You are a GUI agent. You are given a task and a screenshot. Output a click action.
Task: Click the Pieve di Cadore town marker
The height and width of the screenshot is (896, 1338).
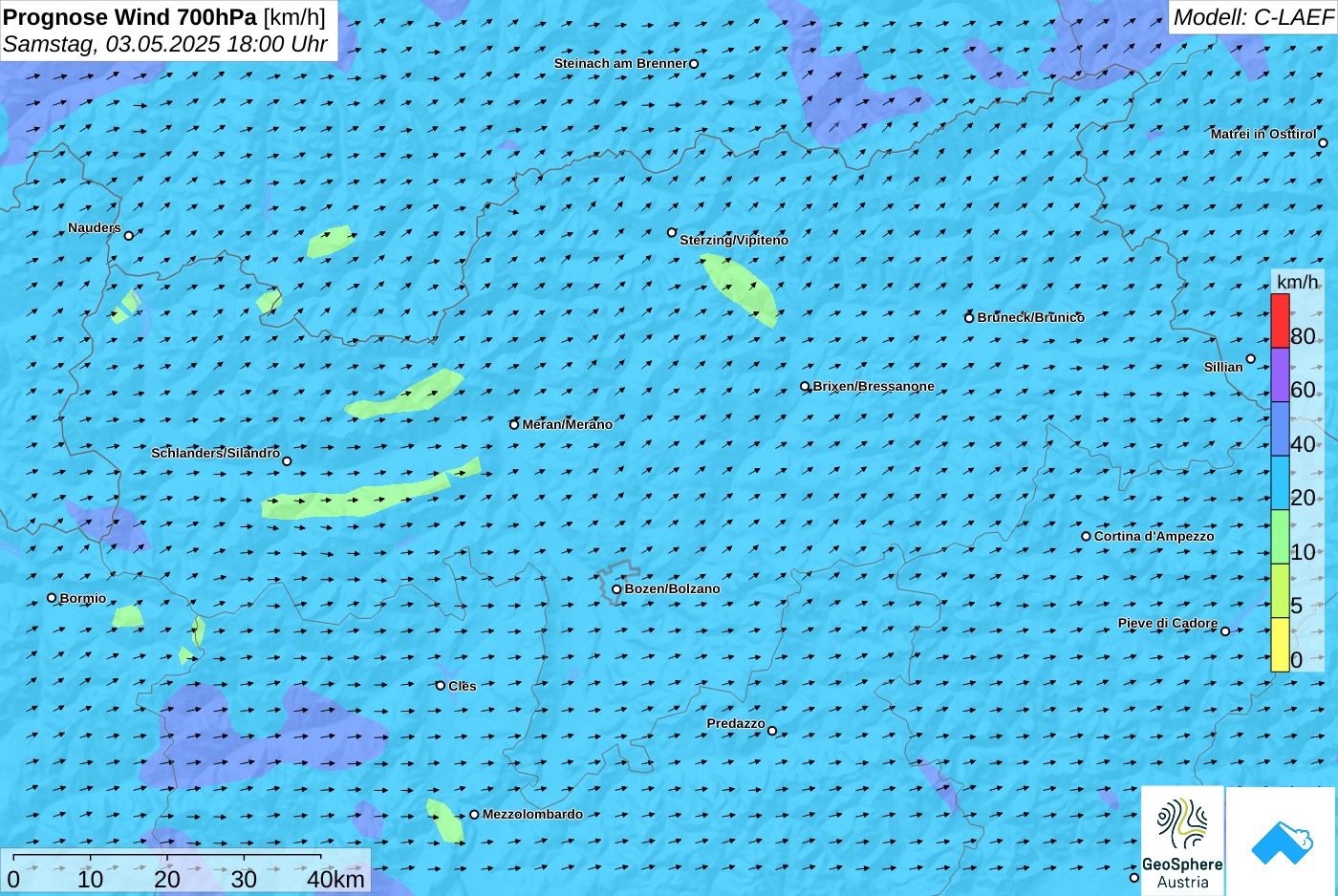coord(1225,630)
